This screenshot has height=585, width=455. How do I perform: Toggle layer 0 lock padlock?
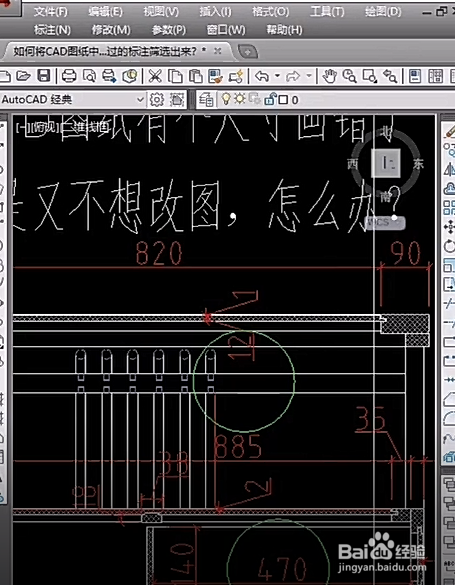pyautogui.click(x=269, y=99)
